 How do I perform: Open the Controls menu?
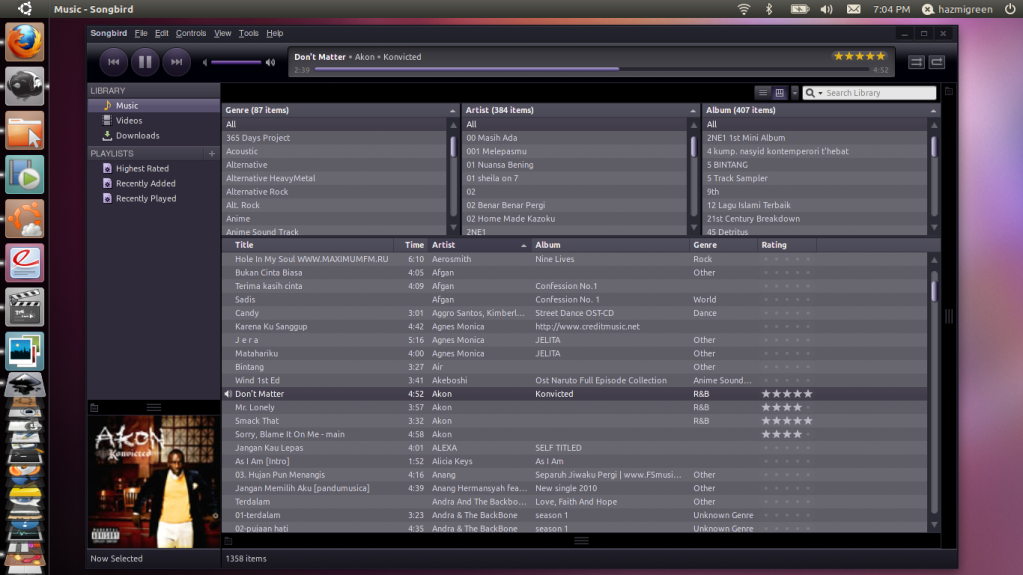click(191, 33)
